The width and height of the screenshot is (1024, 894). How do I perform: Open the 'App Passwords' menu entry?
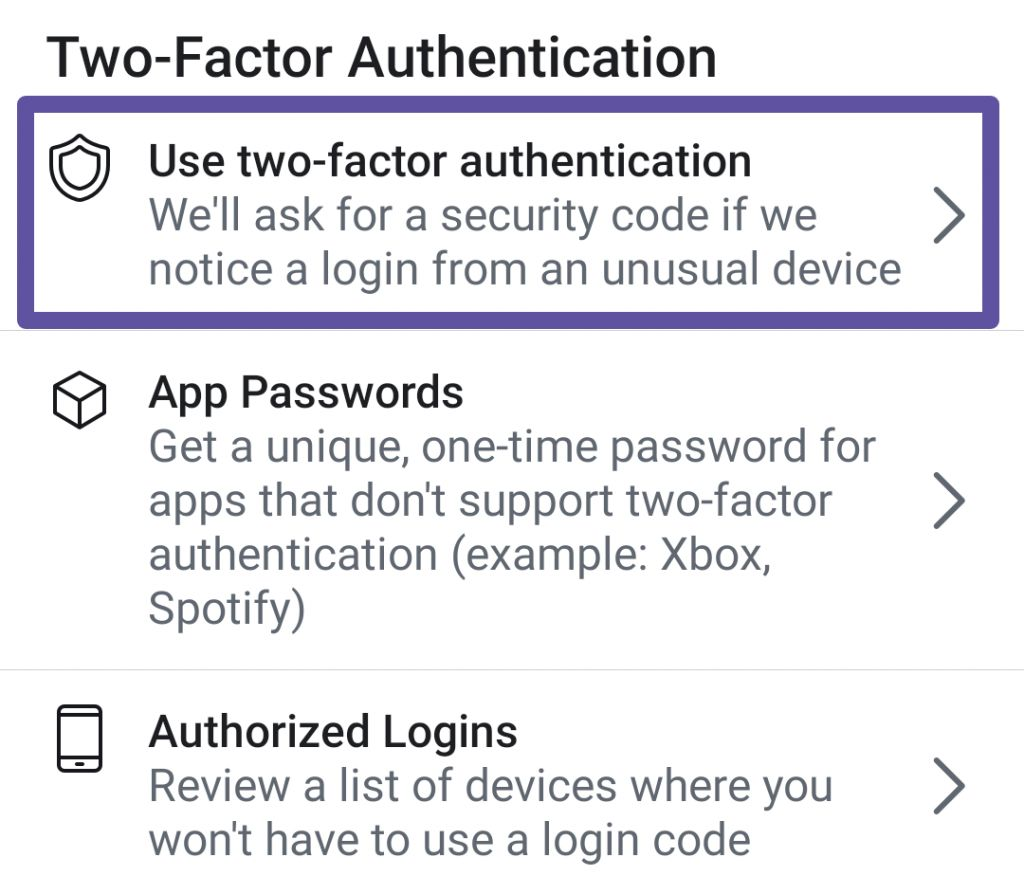[x=306, y=393]
